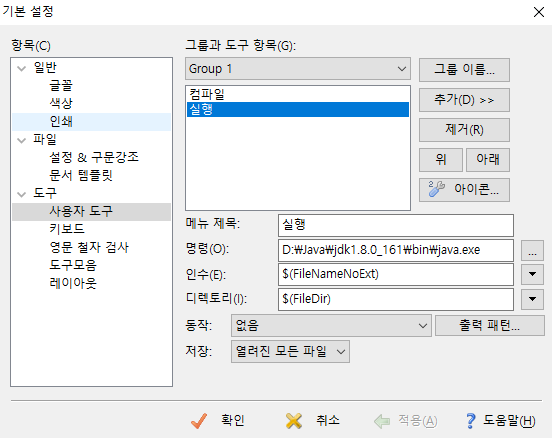Click the 제거(R) button
552x438 pixels.
(x=464, y=130)
